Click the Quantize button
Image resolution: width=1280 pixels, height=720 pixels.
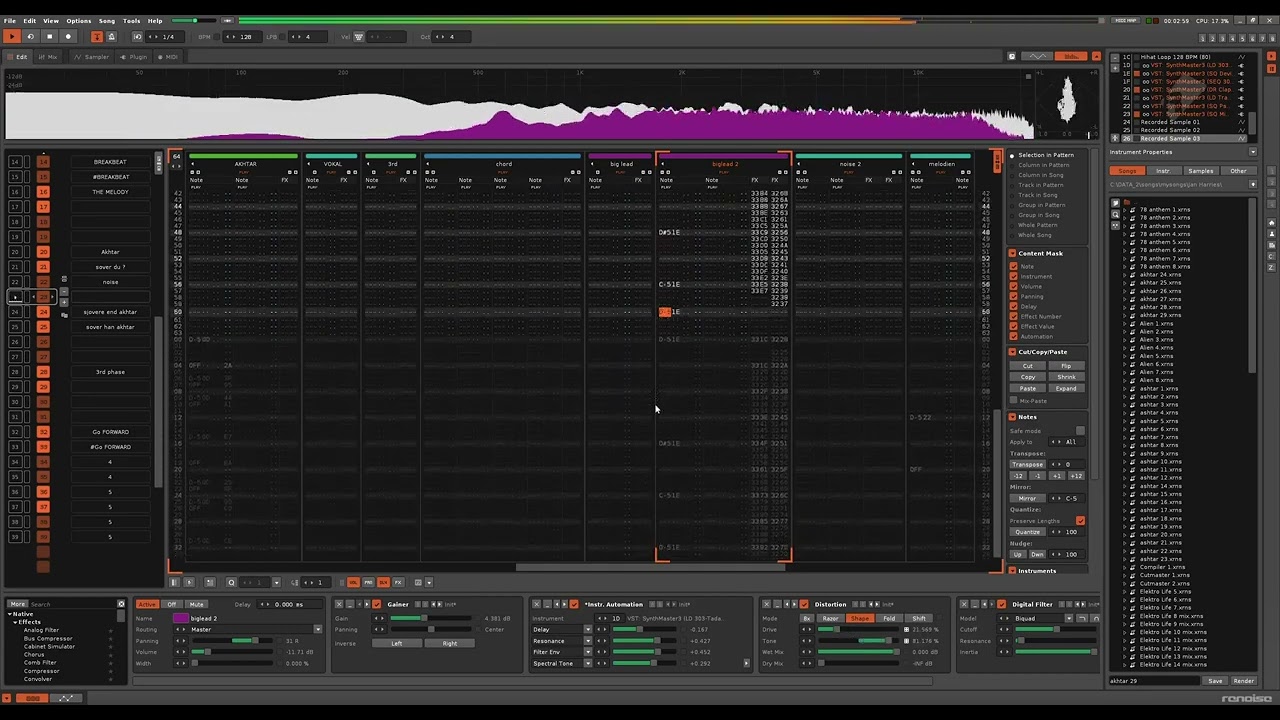(1027, 532)
